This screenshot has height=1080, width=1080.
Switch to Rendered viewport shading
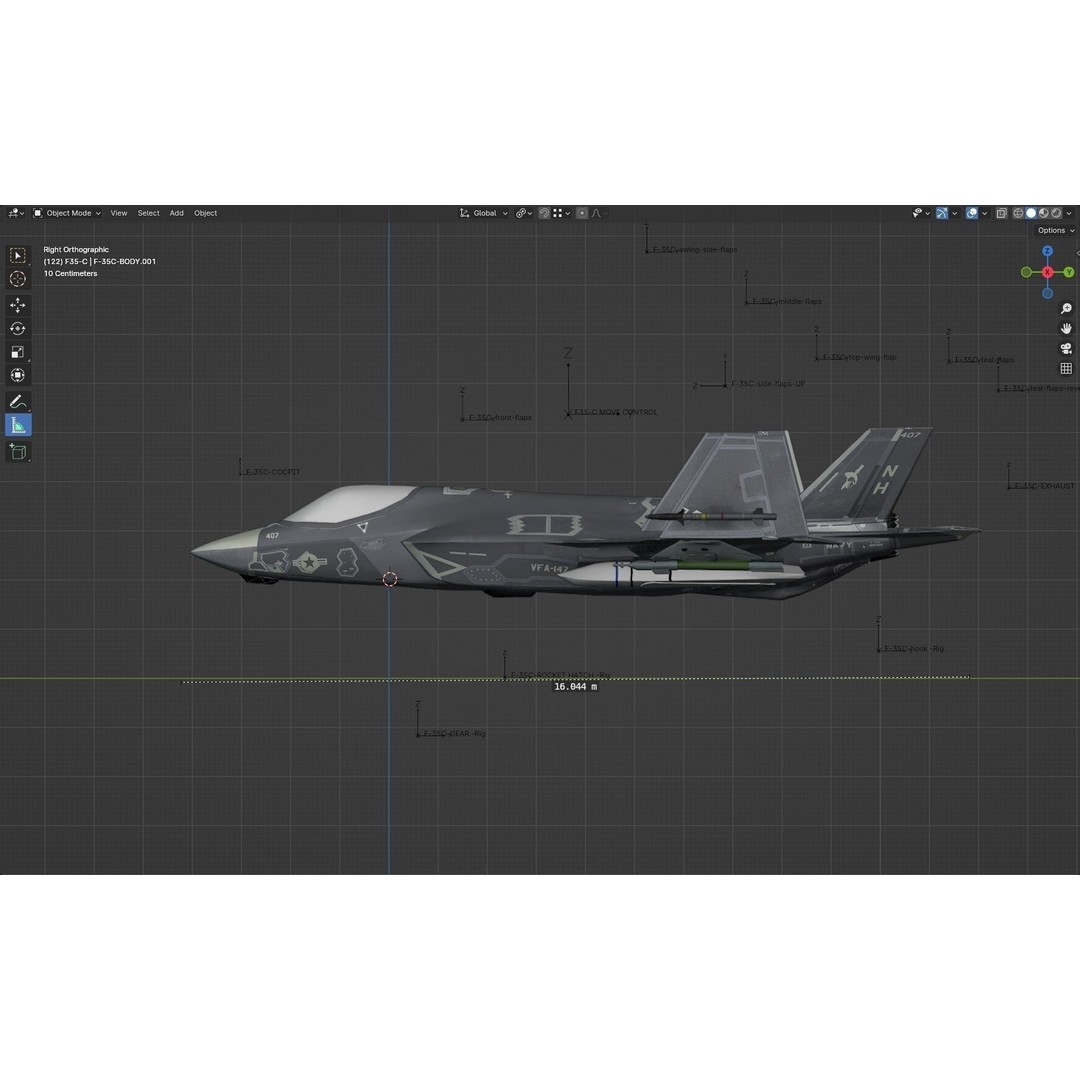[1057, 214]
